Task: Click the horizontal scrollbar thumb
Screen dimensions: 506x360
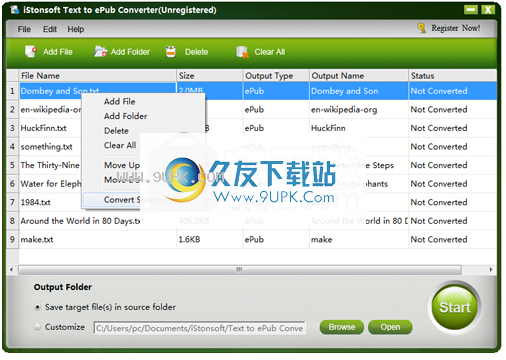Action: coord(240,269)
